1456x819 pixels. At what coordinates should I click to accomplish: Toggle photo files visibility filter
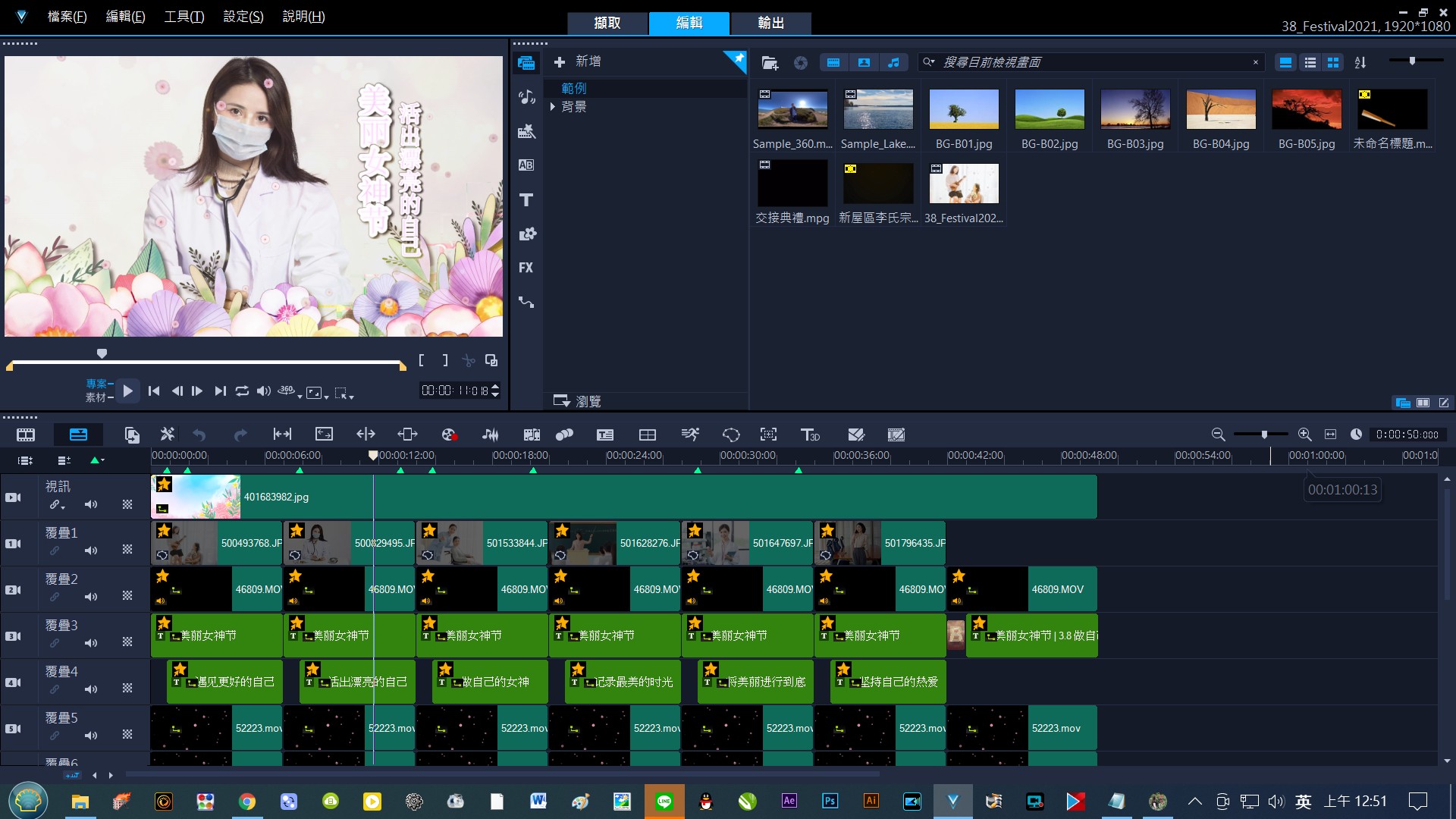click(864, 62)
